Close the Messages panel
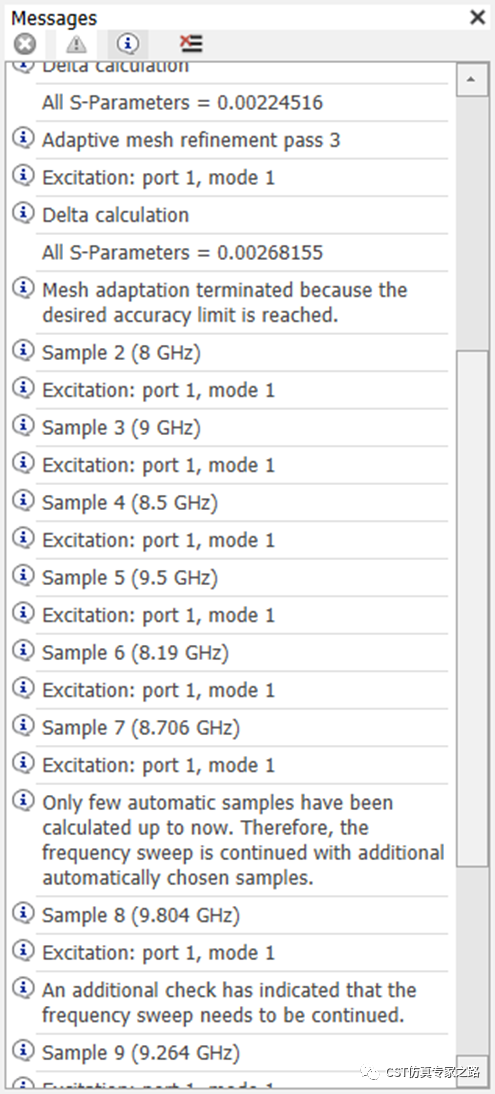This screenshot has height=1094, width=495. coord(478,17)
